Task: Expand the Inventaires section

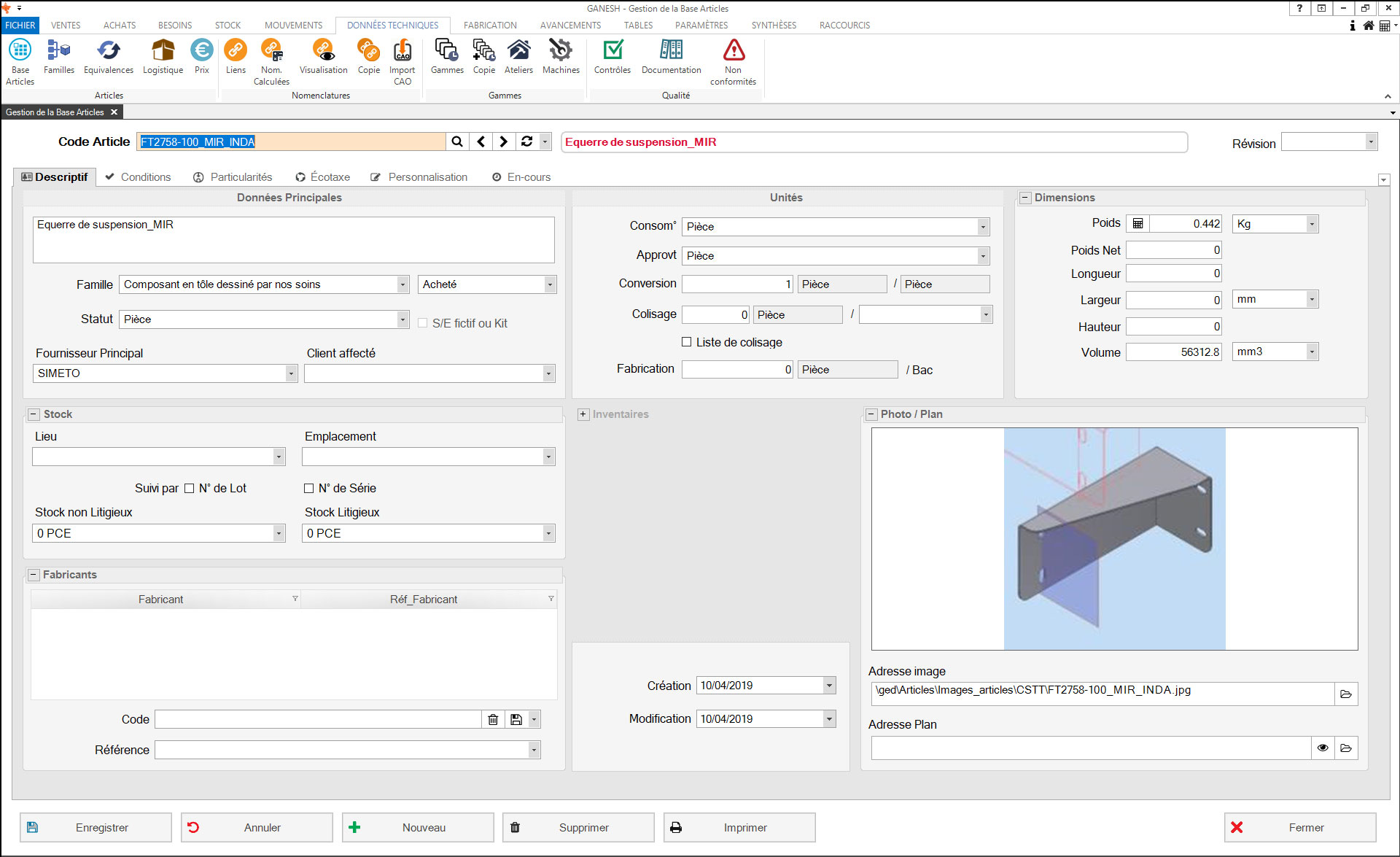Action: (x=583, y=414)
